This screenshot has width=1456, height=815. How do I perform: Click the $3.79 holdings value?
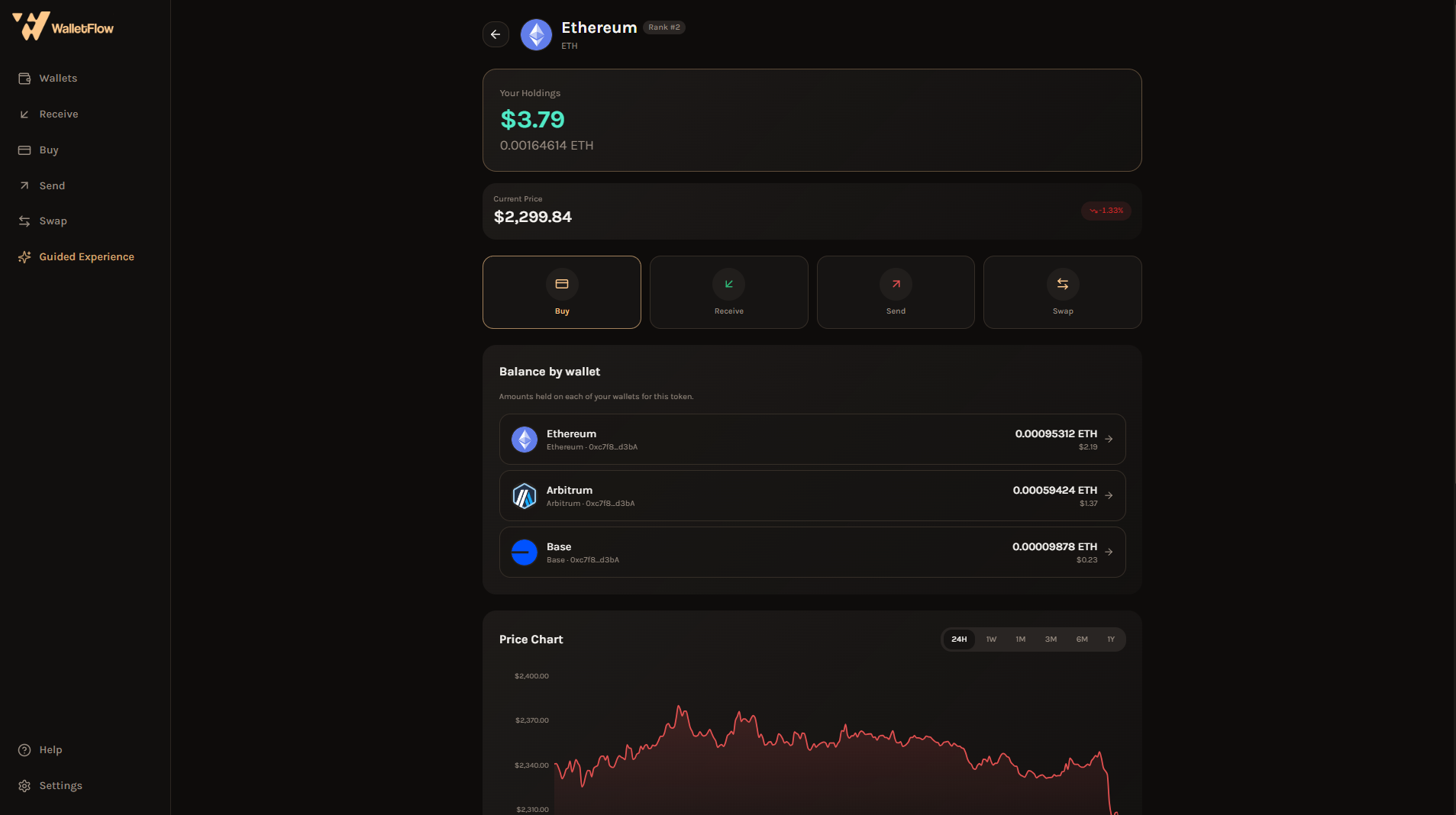tap(532, 119)
